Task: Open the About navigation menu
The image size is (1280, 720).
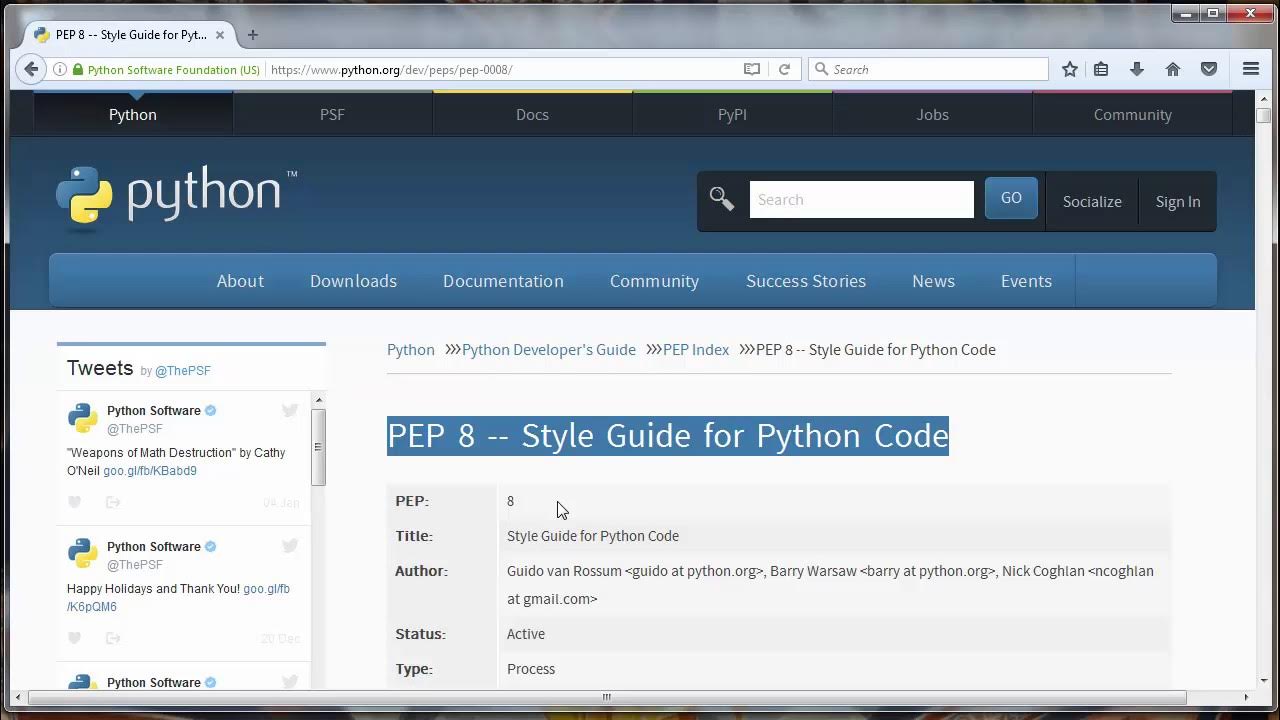Action: (x=240, y=281)
